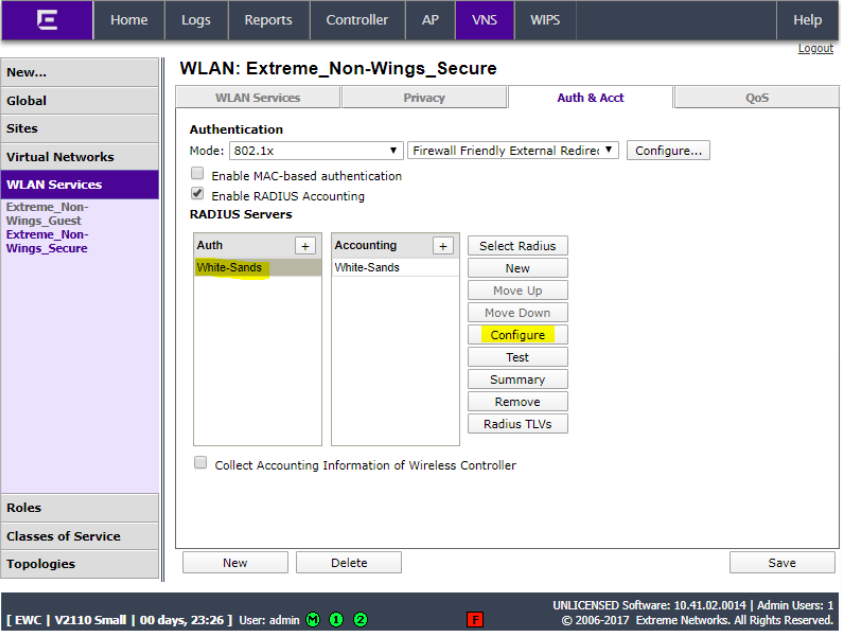Click the green 2 status indicator

(x=360, y=620)
